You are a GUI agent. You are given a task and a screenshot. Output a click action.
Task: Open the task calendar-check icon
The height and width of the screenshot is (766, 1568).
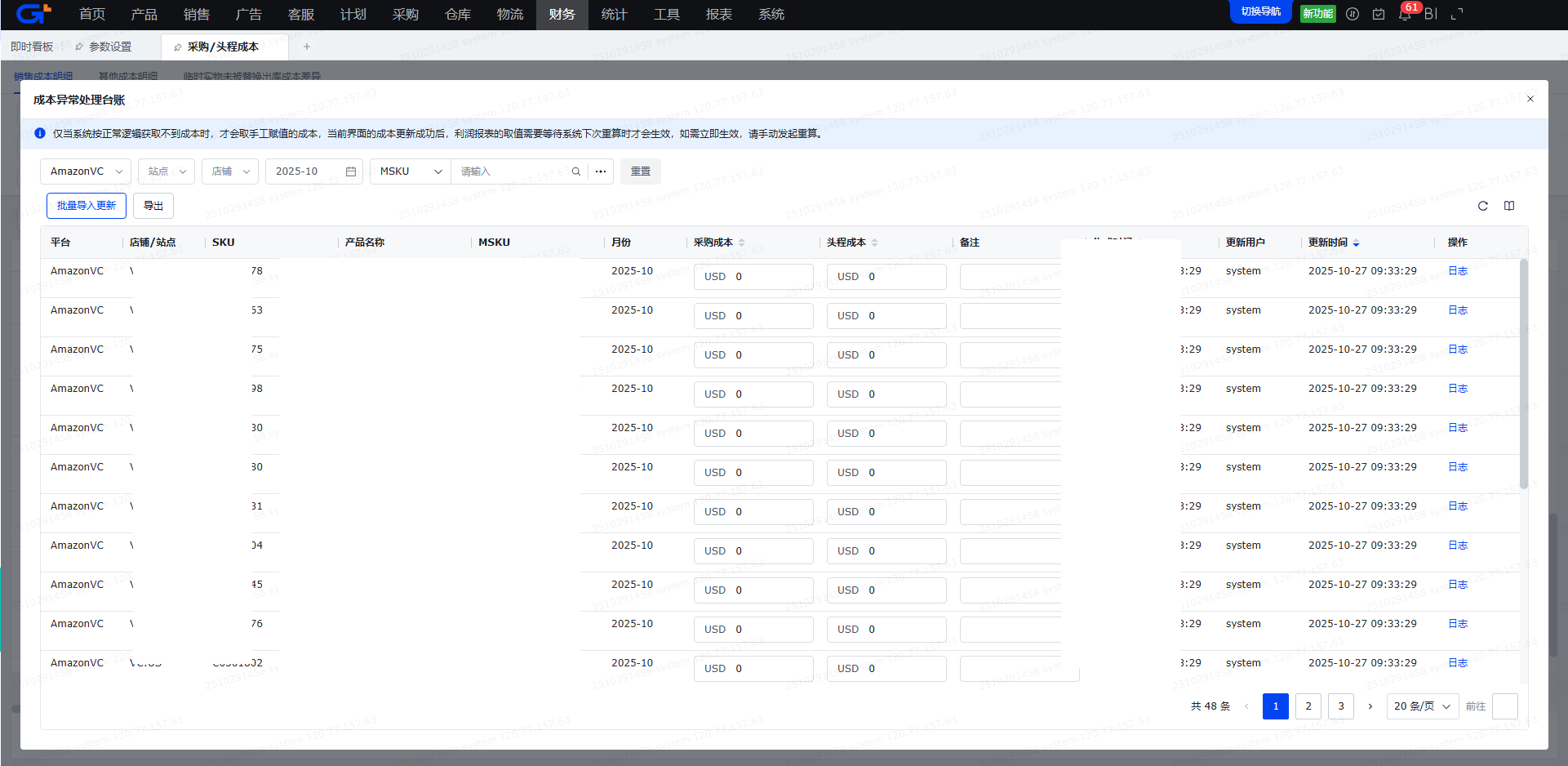coord(1379,14)
